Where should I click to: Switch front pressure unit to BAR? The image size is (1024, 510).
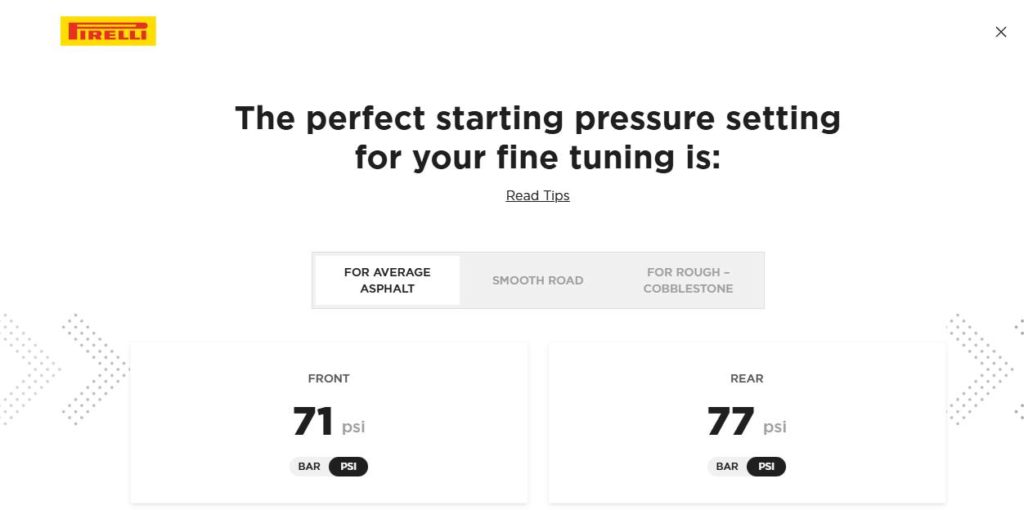[x=309, y=467]
